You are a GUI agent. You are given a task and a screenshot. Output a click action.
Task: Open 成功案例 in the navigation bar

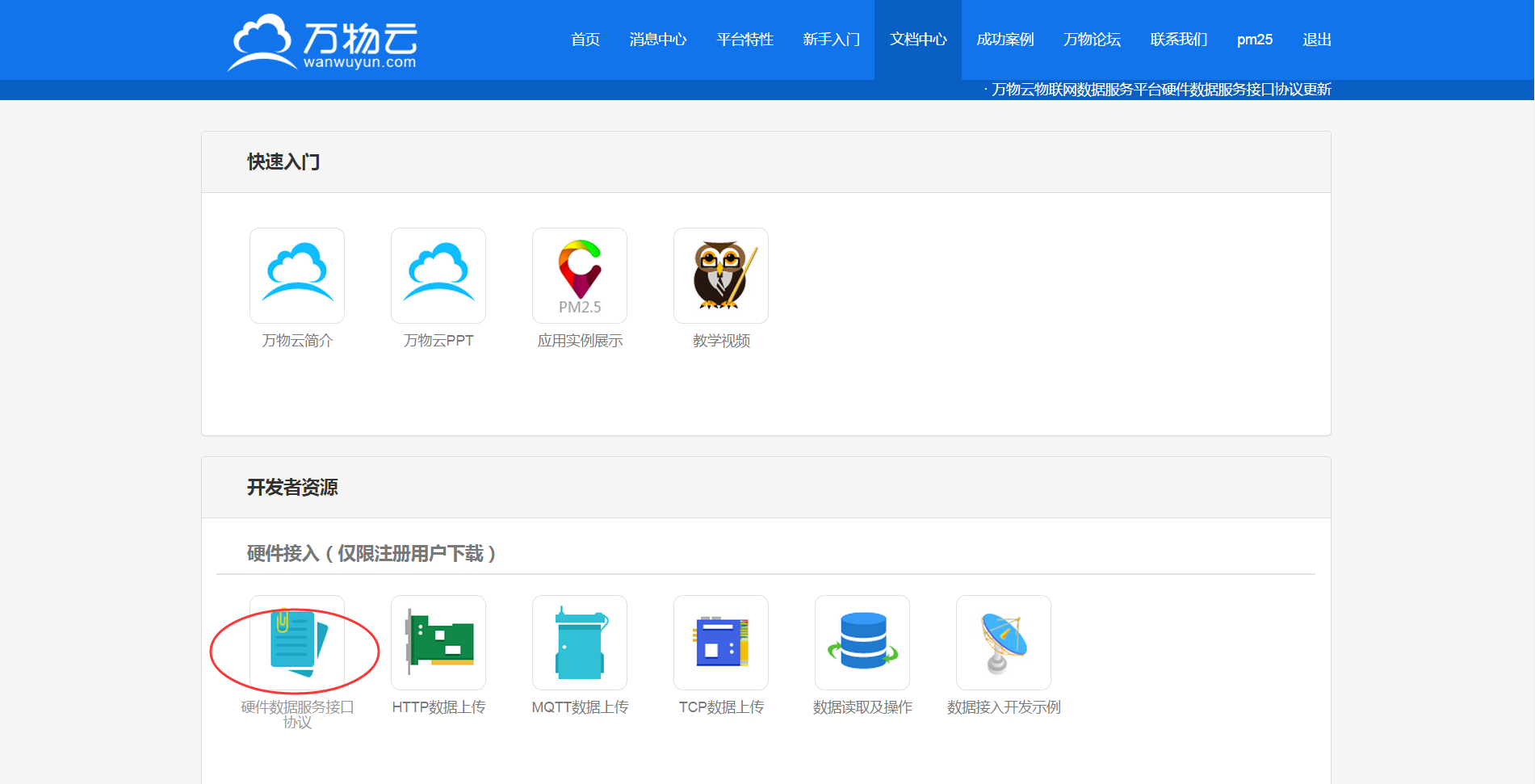coord(1005,40)
